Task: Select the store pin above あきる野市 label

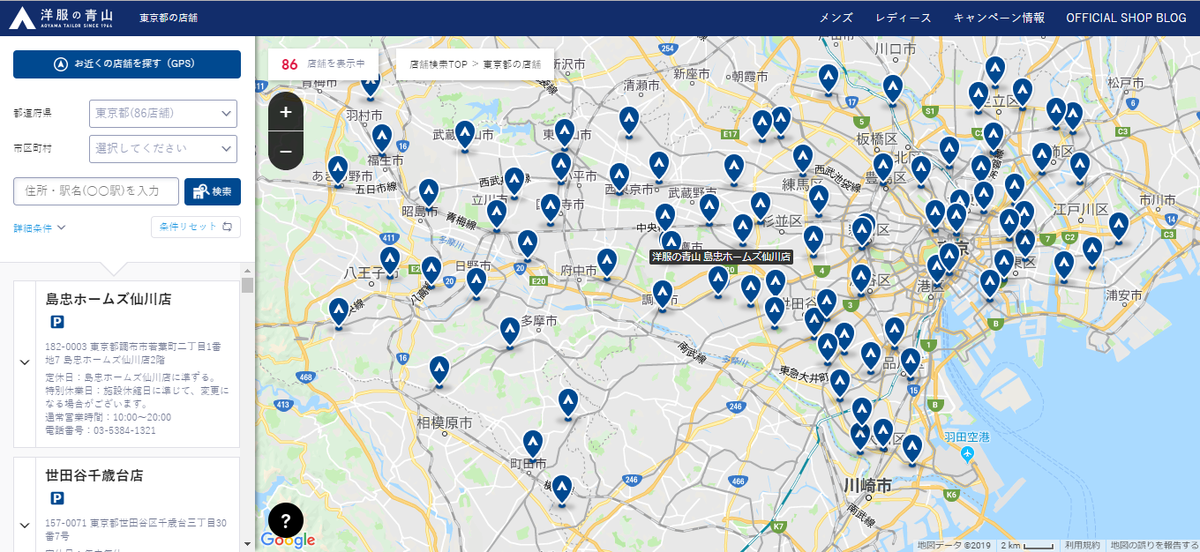Action: pyautogui.click(x=338, y=171)
